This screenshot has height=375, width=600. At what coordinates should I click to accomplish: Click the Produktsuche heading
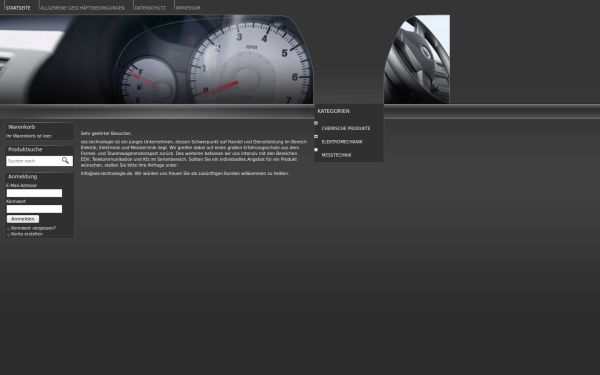click(25, 150)
